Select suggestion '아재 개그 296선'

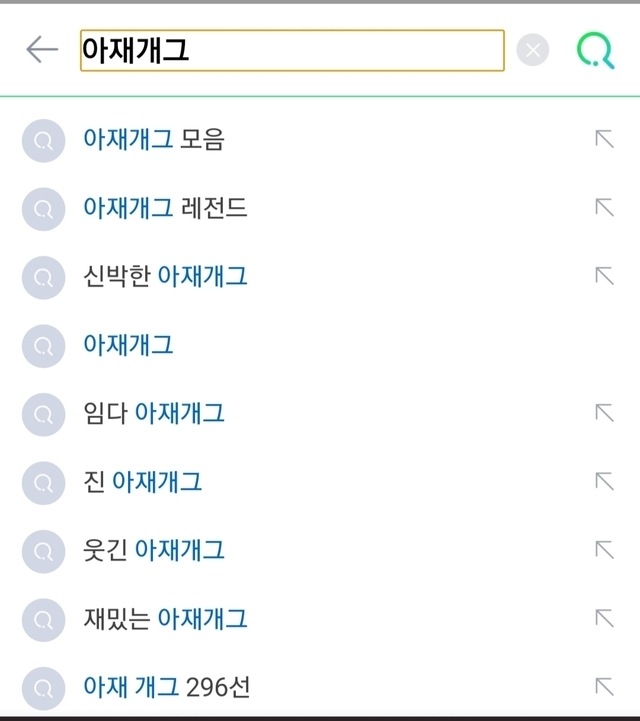[167, 687]
